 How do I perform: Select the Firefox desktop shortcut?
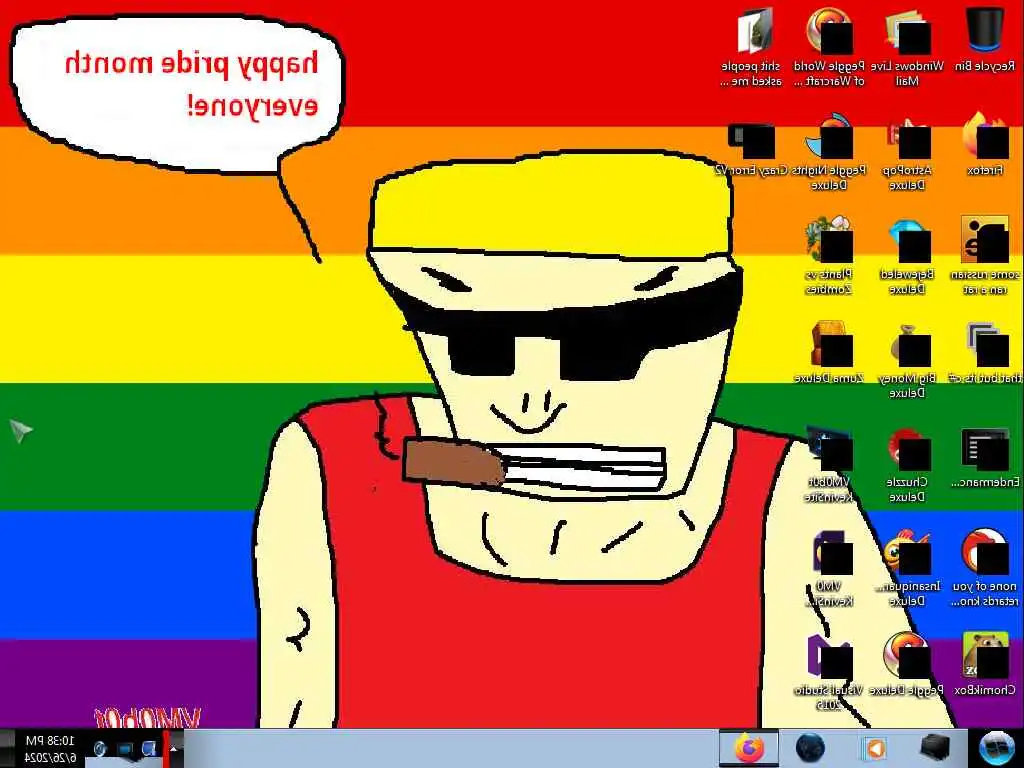985,144
